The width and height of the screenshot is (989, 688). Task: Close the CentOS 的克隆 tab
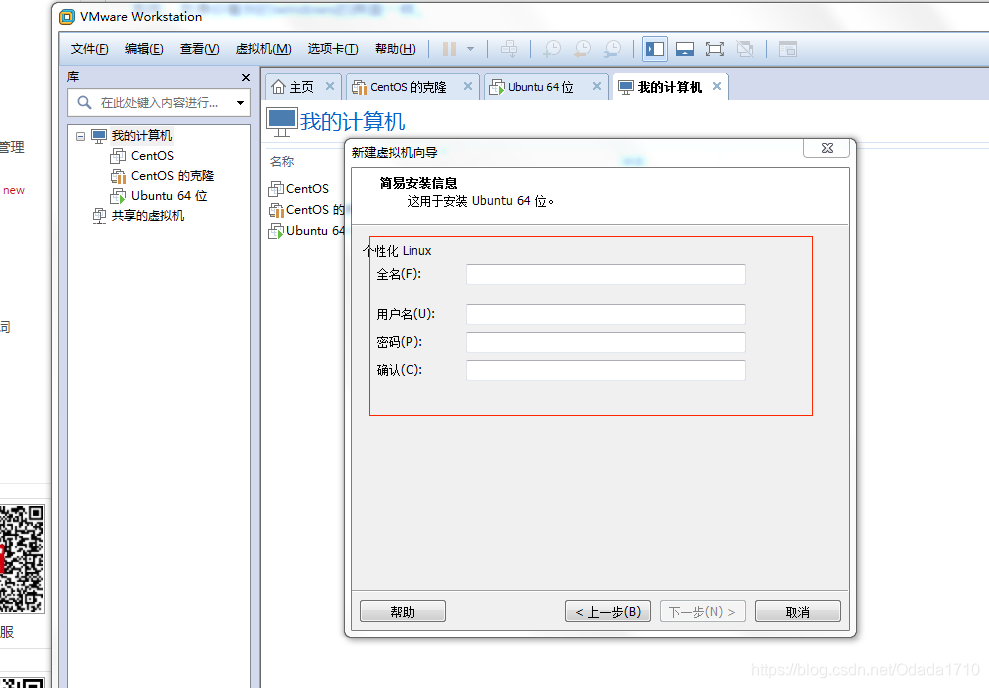[x=468, y=86]
